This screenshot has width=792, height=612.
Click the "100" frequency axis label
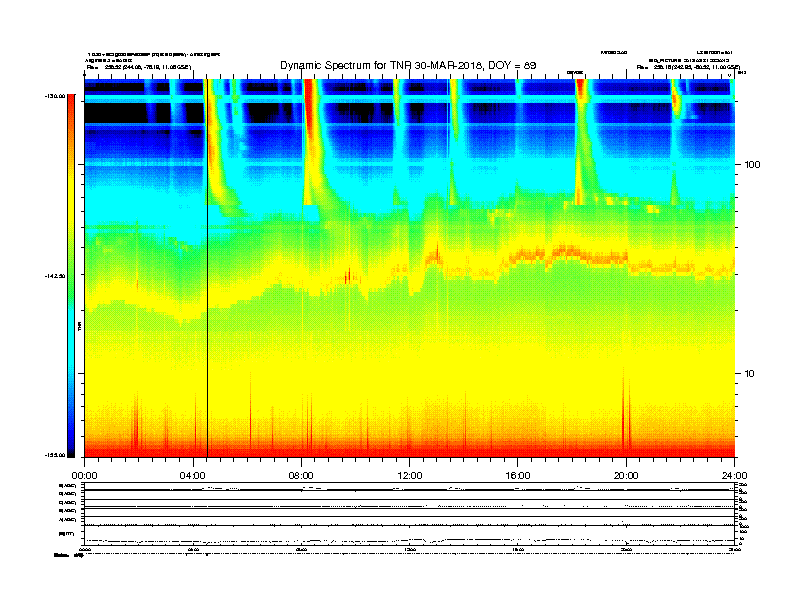(752, 165)
